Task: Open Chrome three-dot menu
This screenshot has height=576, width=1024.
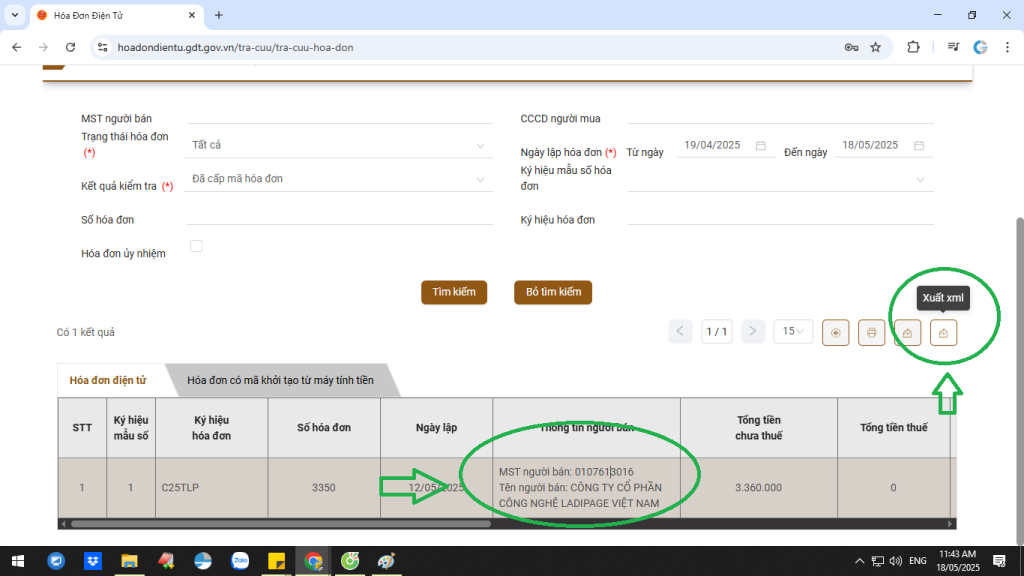Action: (x=1008, y=47)
